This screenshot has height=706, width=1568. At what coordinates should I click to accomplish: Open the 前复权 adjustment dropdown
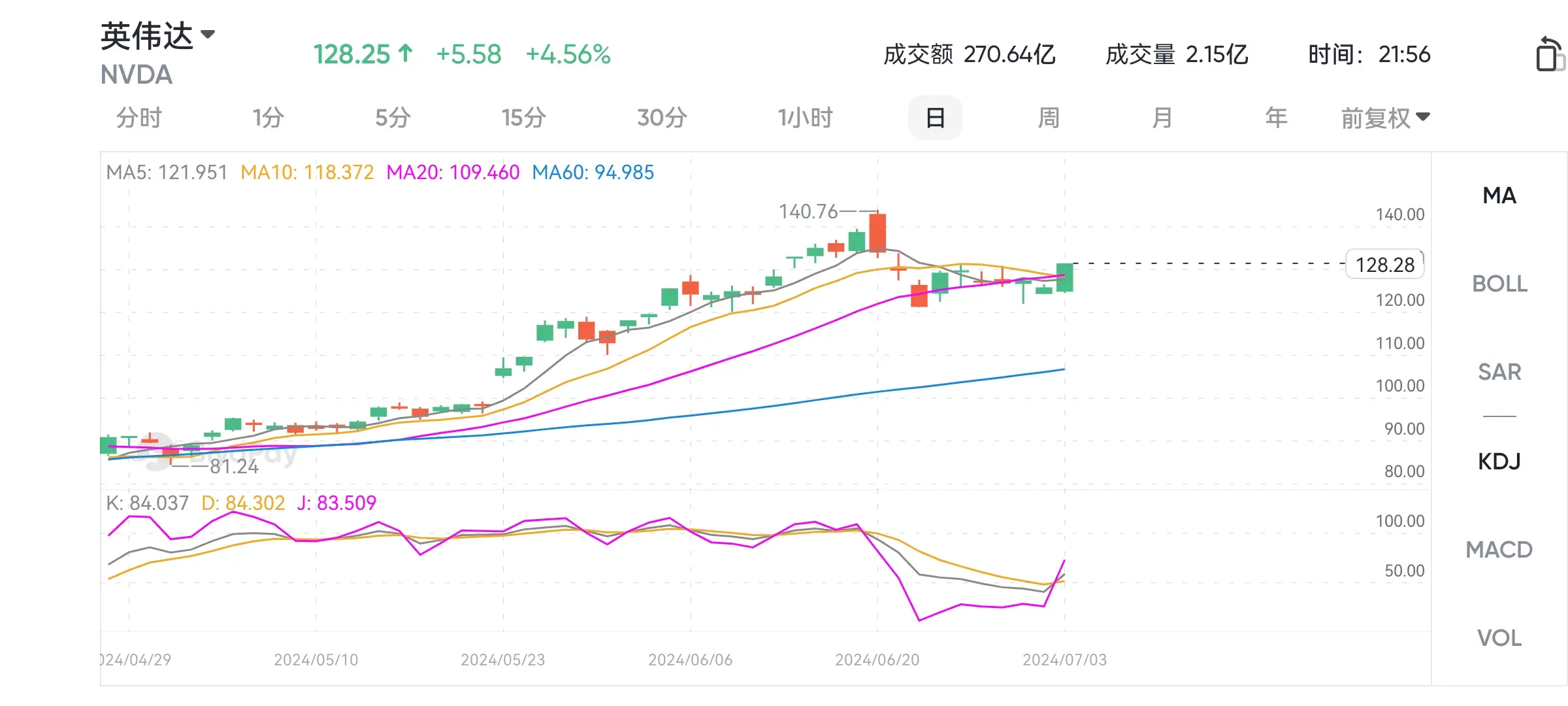point(1385,118)
